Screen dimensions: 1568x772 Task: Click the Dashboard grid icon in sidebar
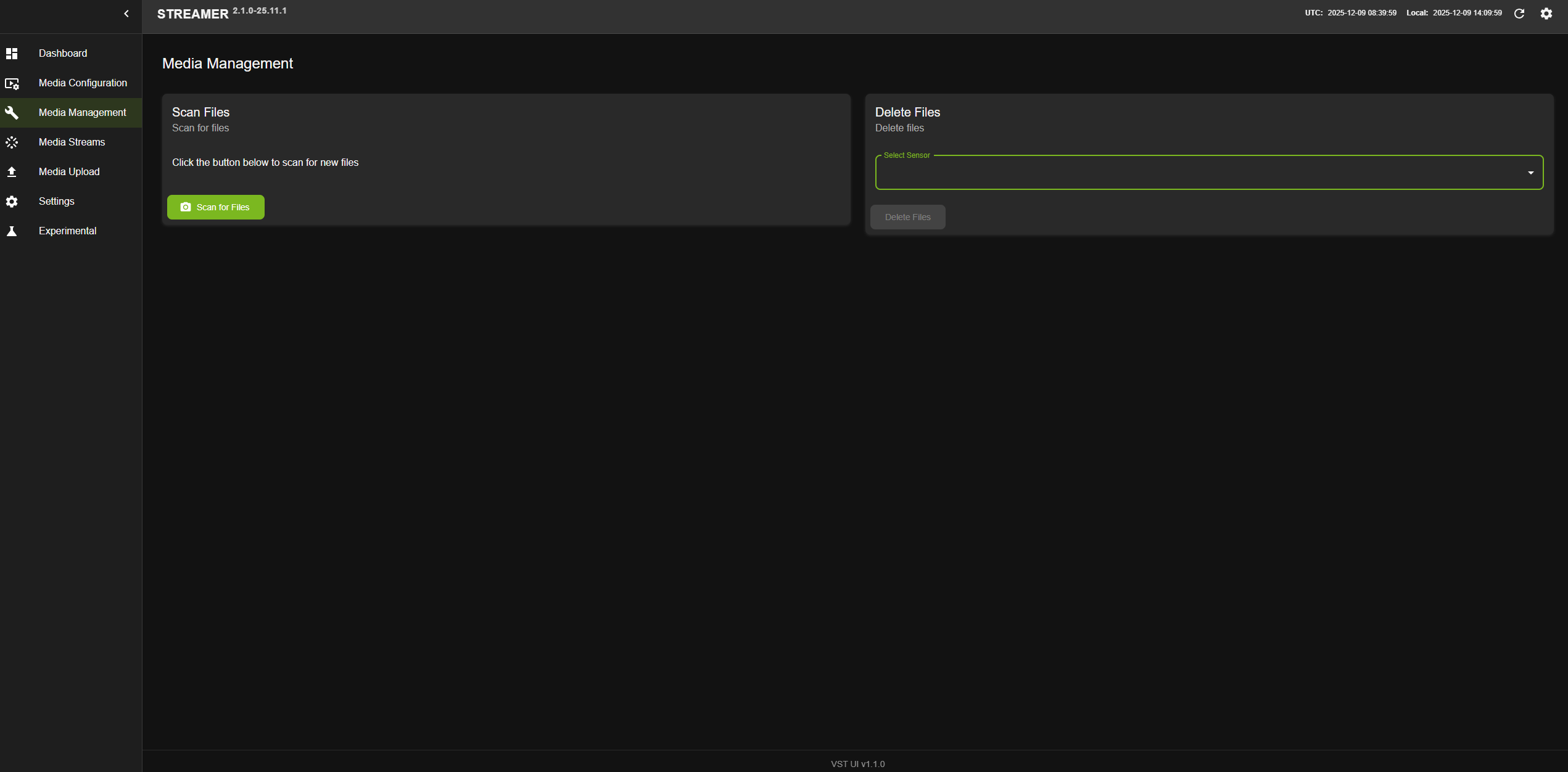(12, 54)
